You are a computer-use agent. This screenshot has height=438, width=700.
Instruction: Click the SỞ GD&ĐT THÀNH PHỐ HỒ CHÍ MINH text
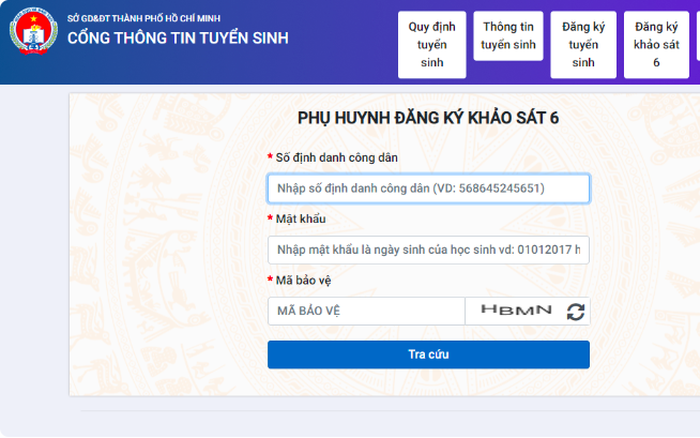144,18
